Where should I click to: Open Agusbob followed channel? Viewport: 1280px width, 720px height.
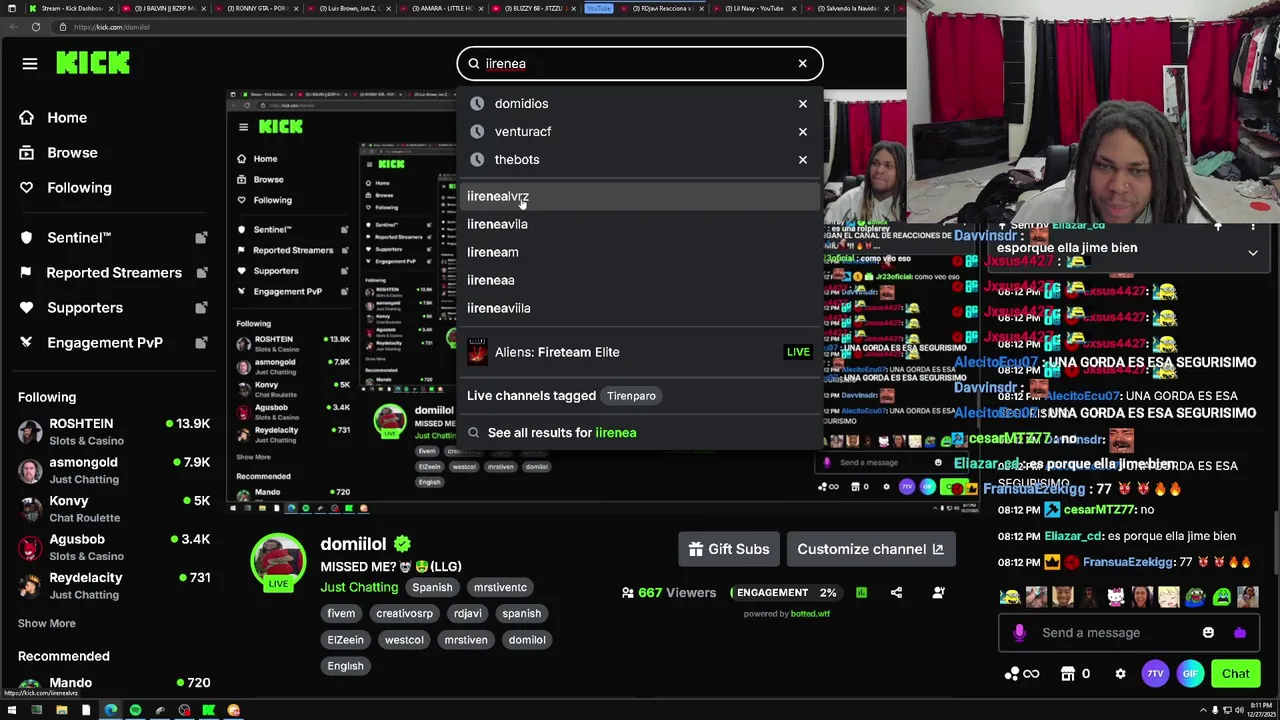click(x=114, y=547)
